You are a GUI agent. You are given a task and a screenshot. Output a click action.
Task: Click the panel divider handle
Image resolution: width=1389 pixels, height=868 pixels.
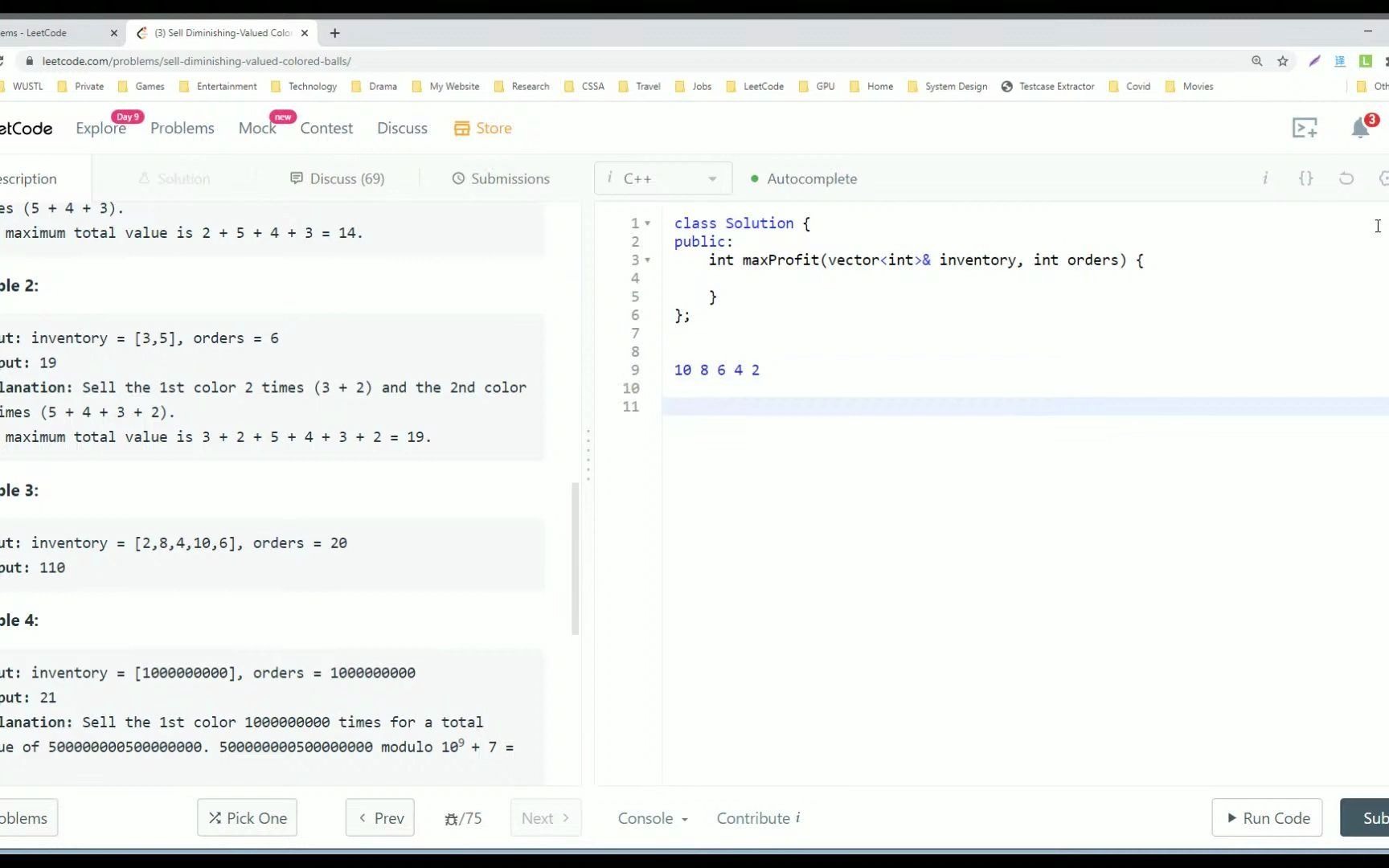tap(588, 455)
